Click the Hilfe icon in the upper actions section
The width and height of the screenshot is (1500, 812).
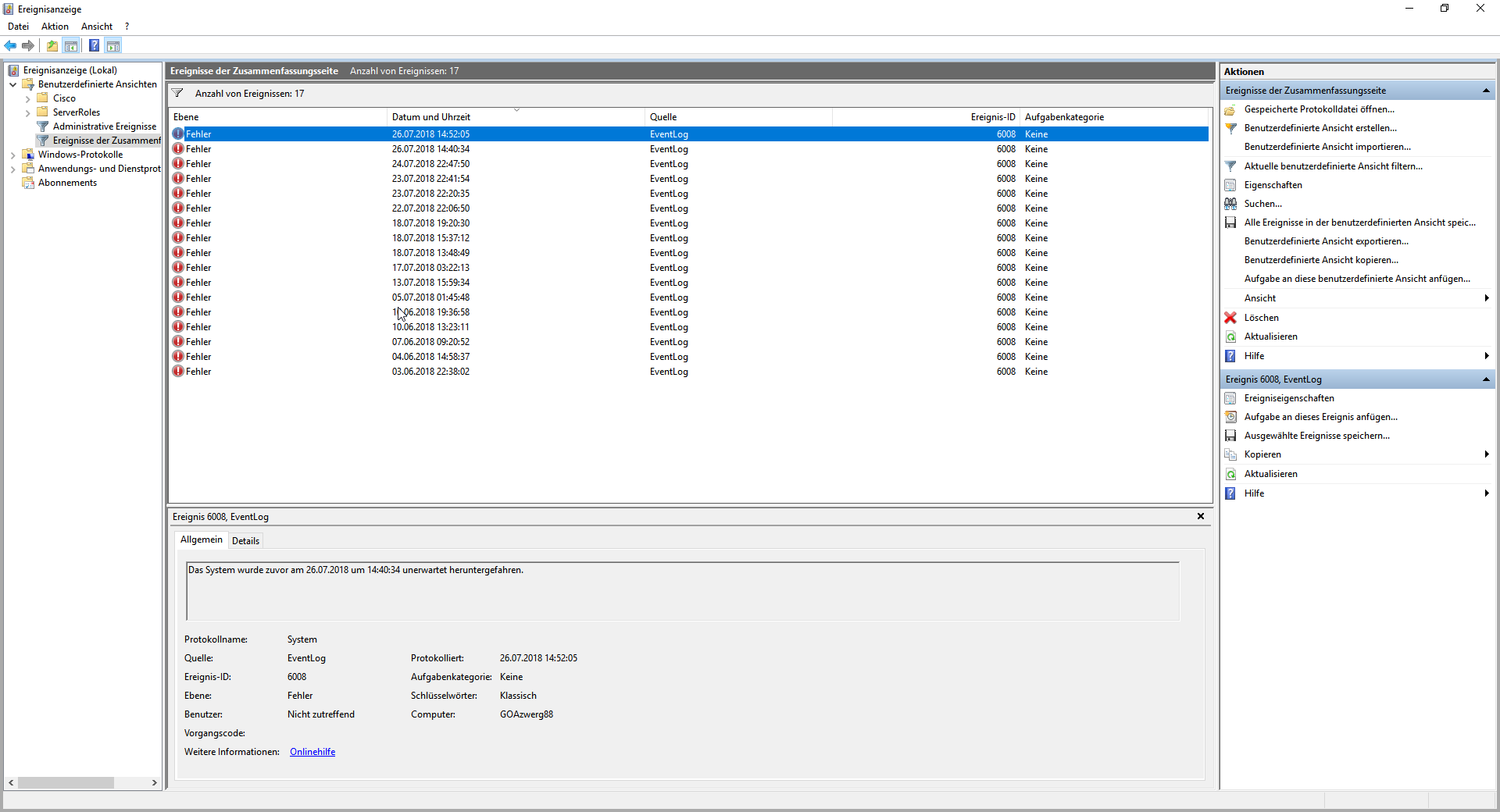point(1230,356)
